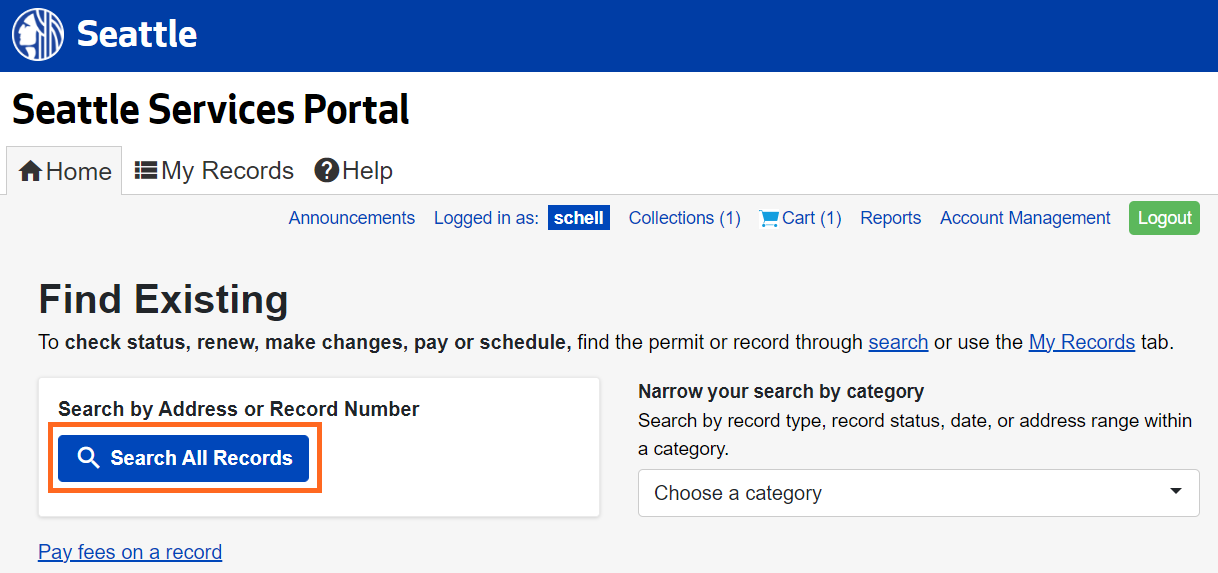Click the category dropdown arrow
1218x573 pixels.
click(1176, 492)
